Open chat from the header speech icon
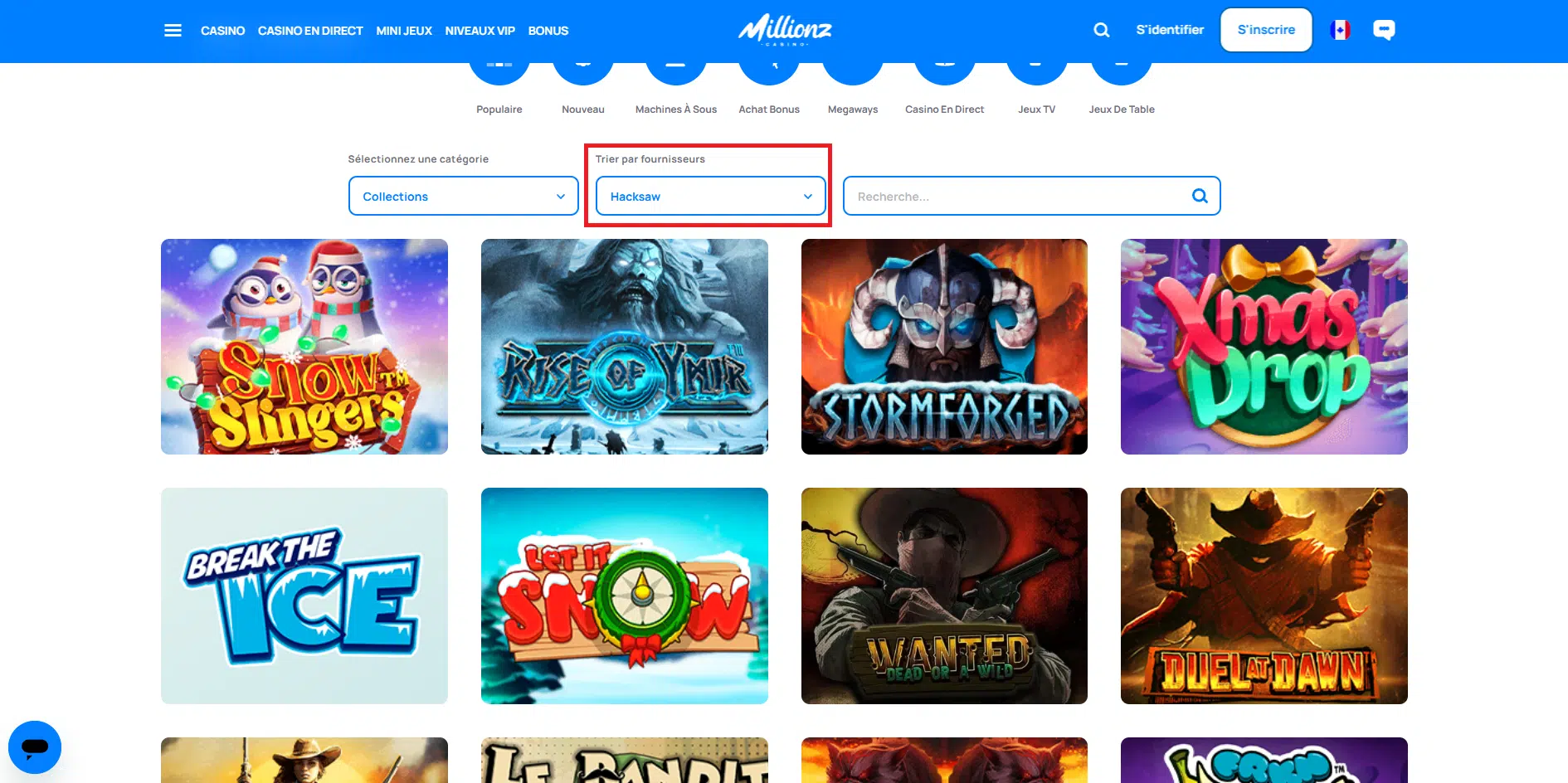Screen dimensions: 1568x783 click(x=1384, y=30)
